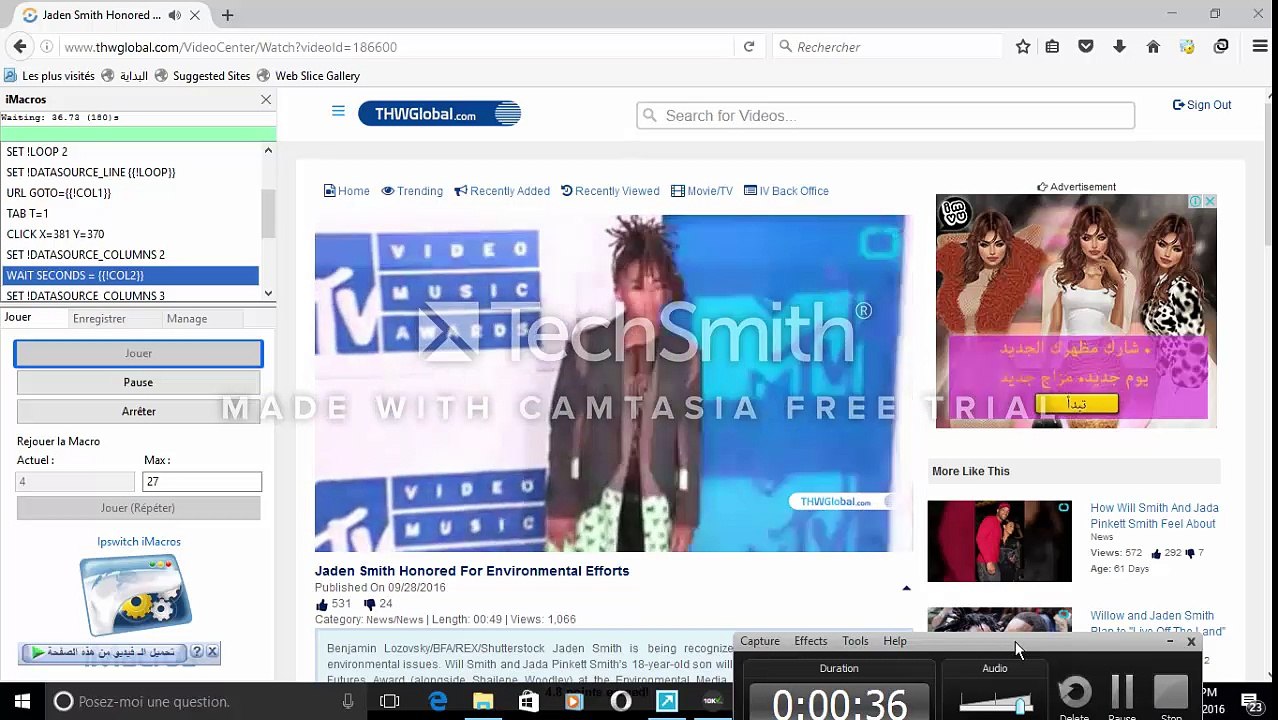Open Camtasia Tools menu
1278x720 pixels.
(x=855, y=641)
